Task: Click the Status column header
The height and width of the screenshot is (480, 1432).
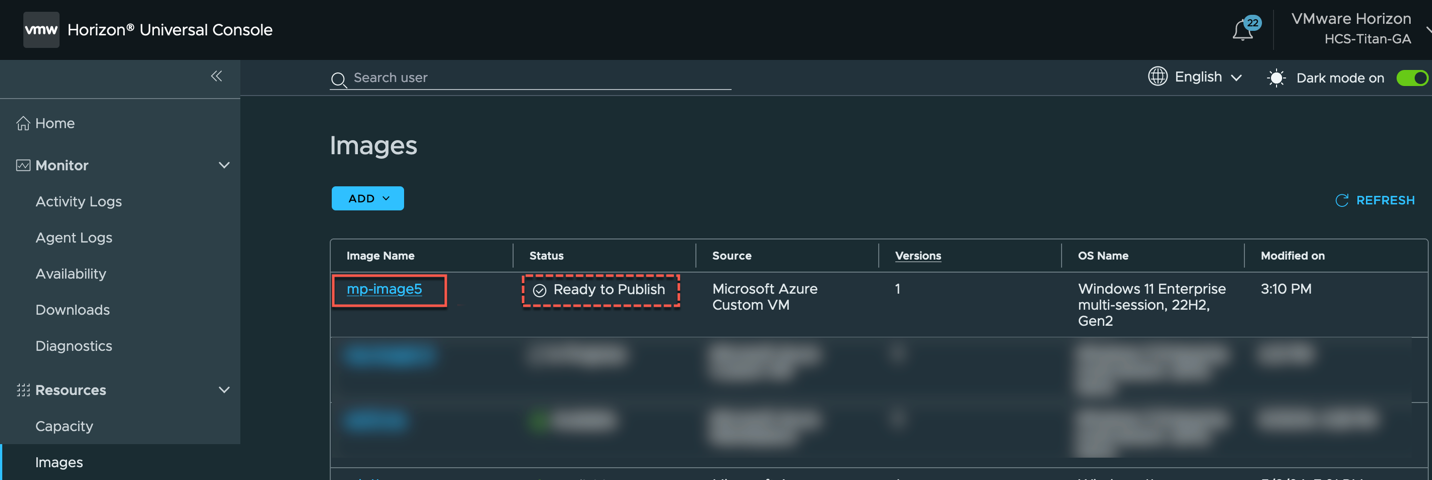Action: point(546,256)
